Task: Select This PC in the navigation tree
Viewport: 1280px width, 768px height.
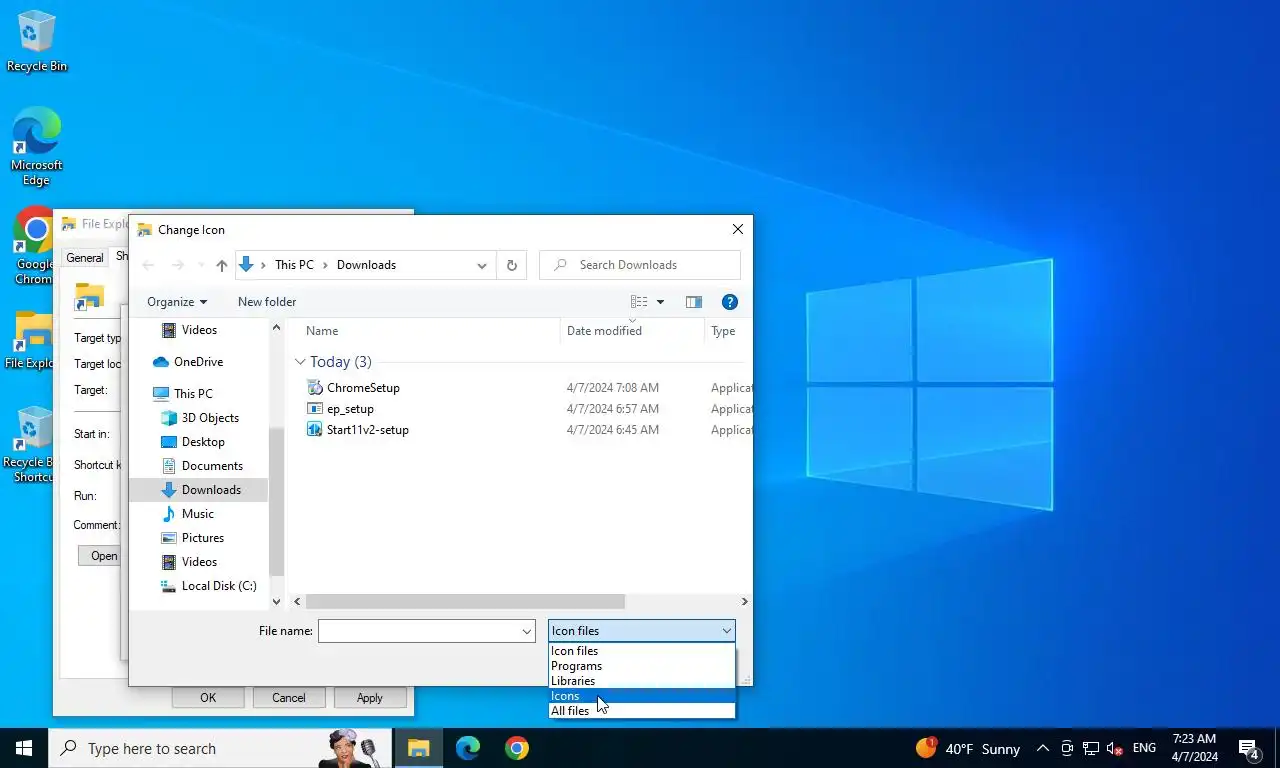Action: click(193, 394)
